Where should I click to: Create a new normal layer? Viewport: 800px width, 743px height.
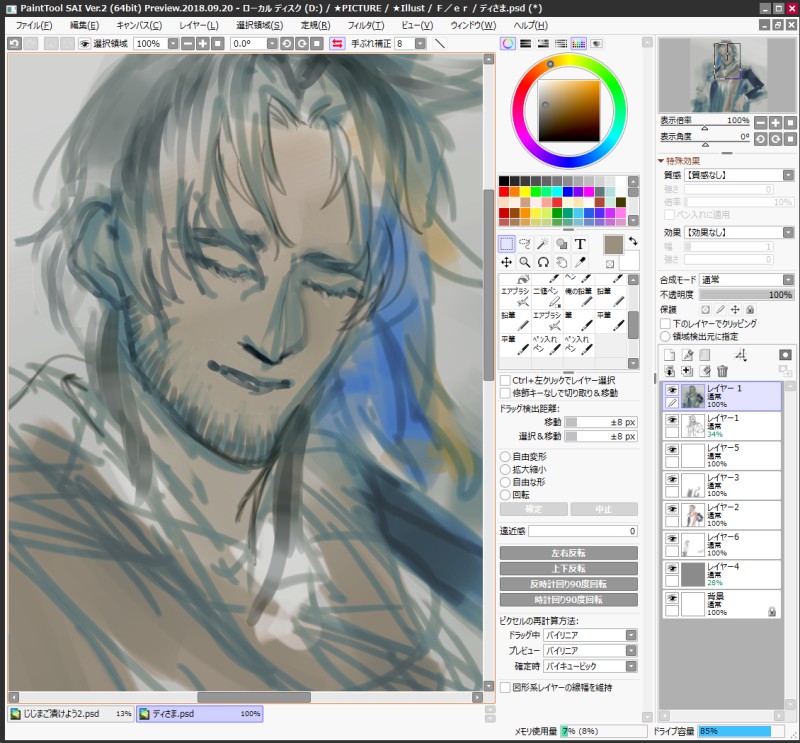pos(669,355)
